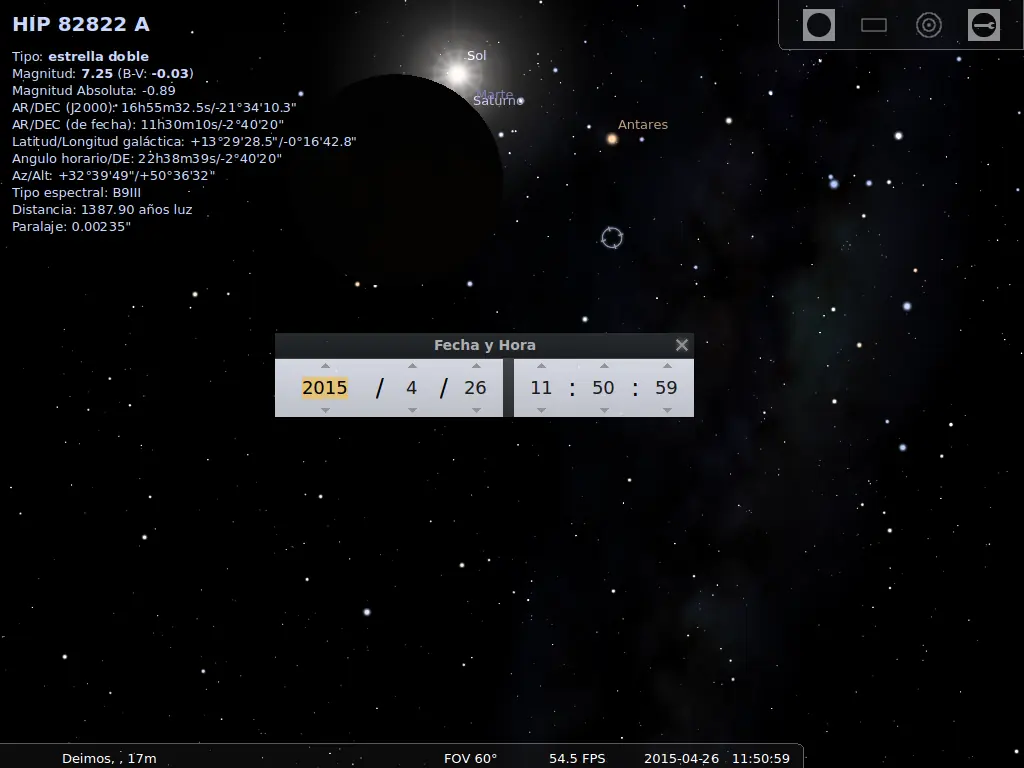Open settings via the wrench icon
1024x768 pixels.
point(983,24)
